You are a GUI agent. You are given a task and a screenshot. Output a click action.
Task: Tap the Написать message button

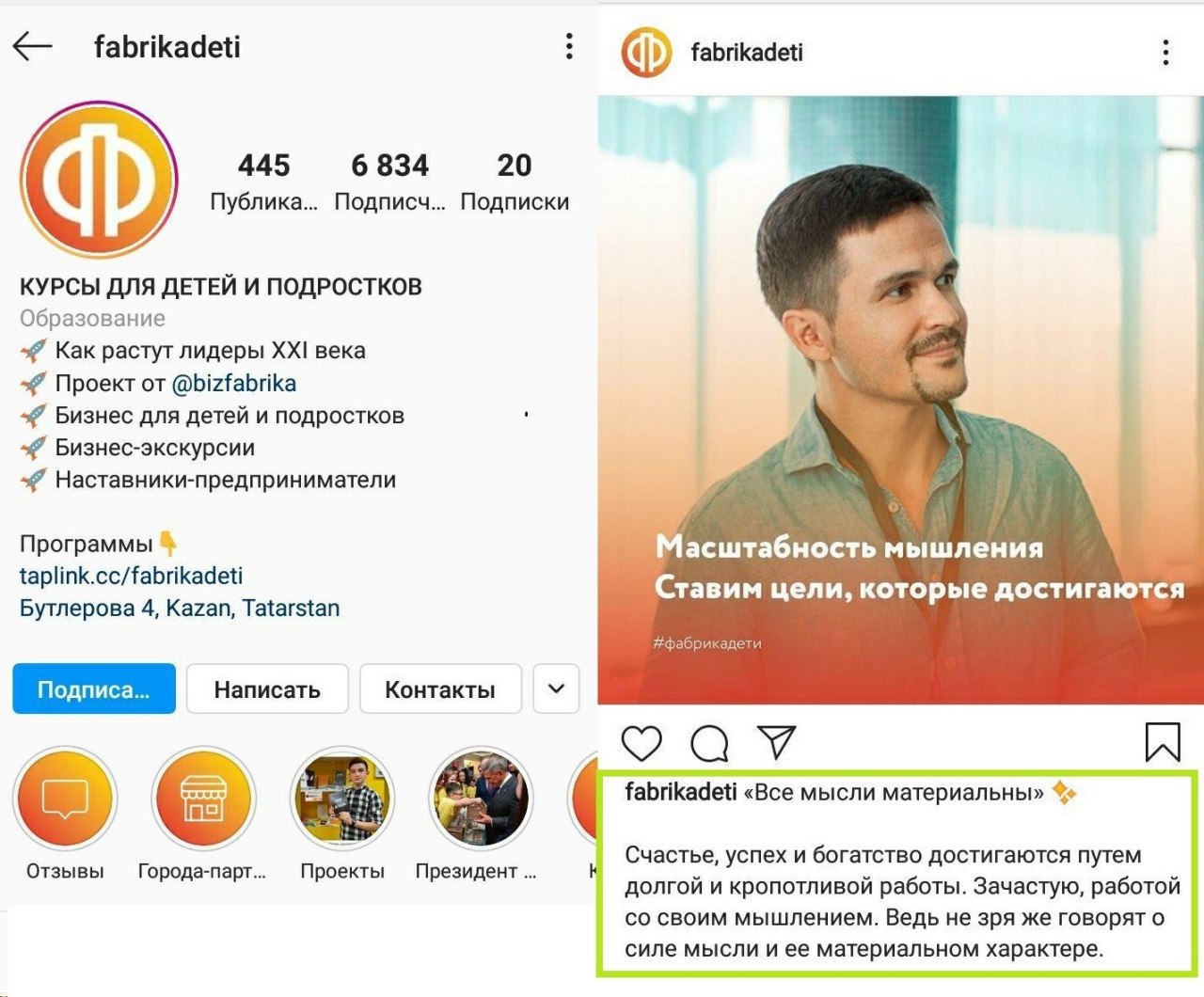tap(267, 688)
